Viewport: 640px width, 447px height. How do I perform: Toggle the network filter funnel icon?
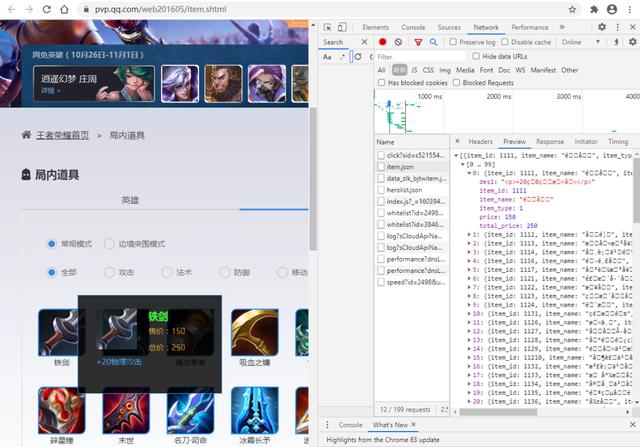(418, 42)
